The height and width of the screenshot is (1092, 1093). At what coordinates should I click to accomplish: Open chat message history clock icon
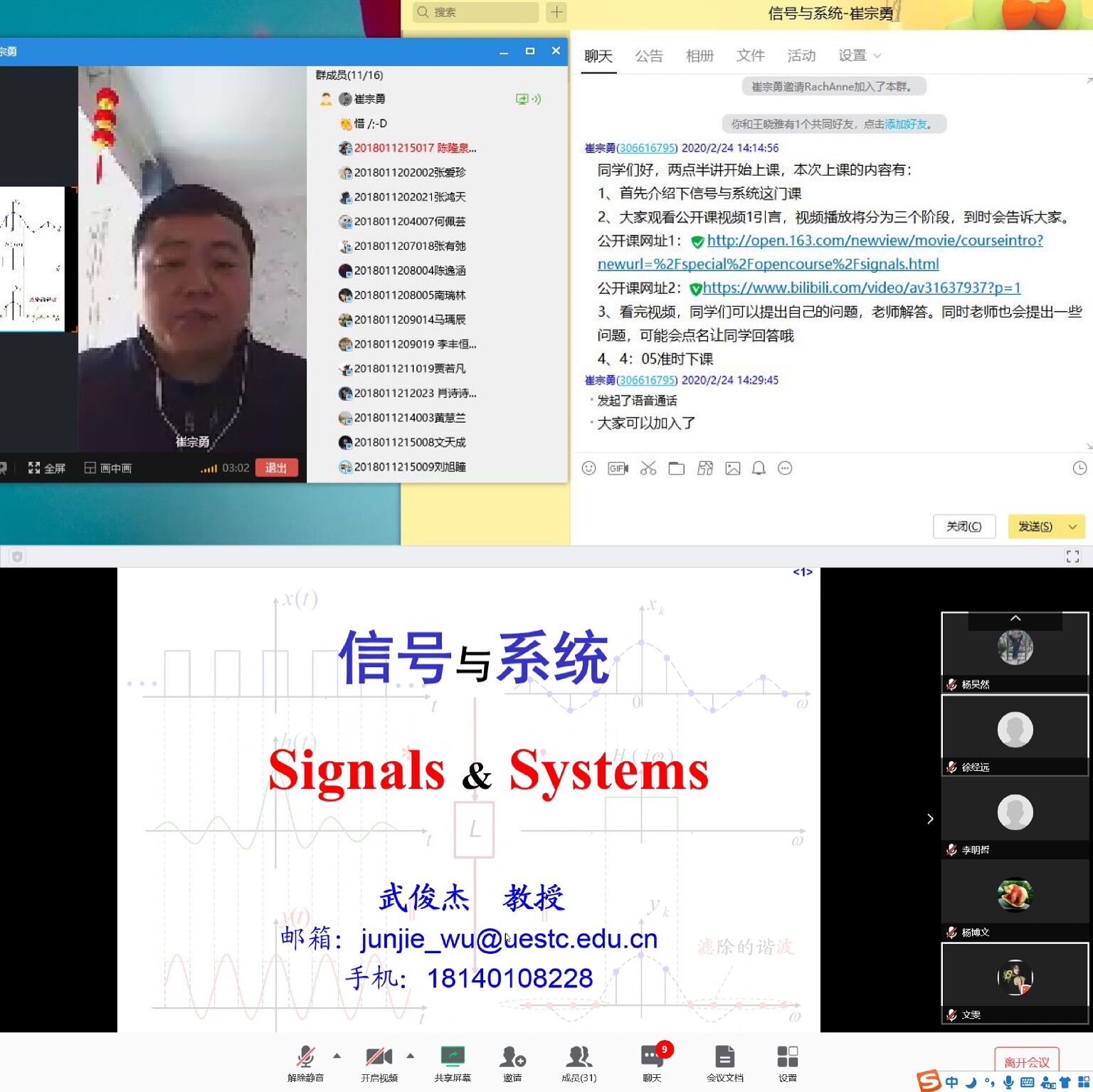point(1079,468)
